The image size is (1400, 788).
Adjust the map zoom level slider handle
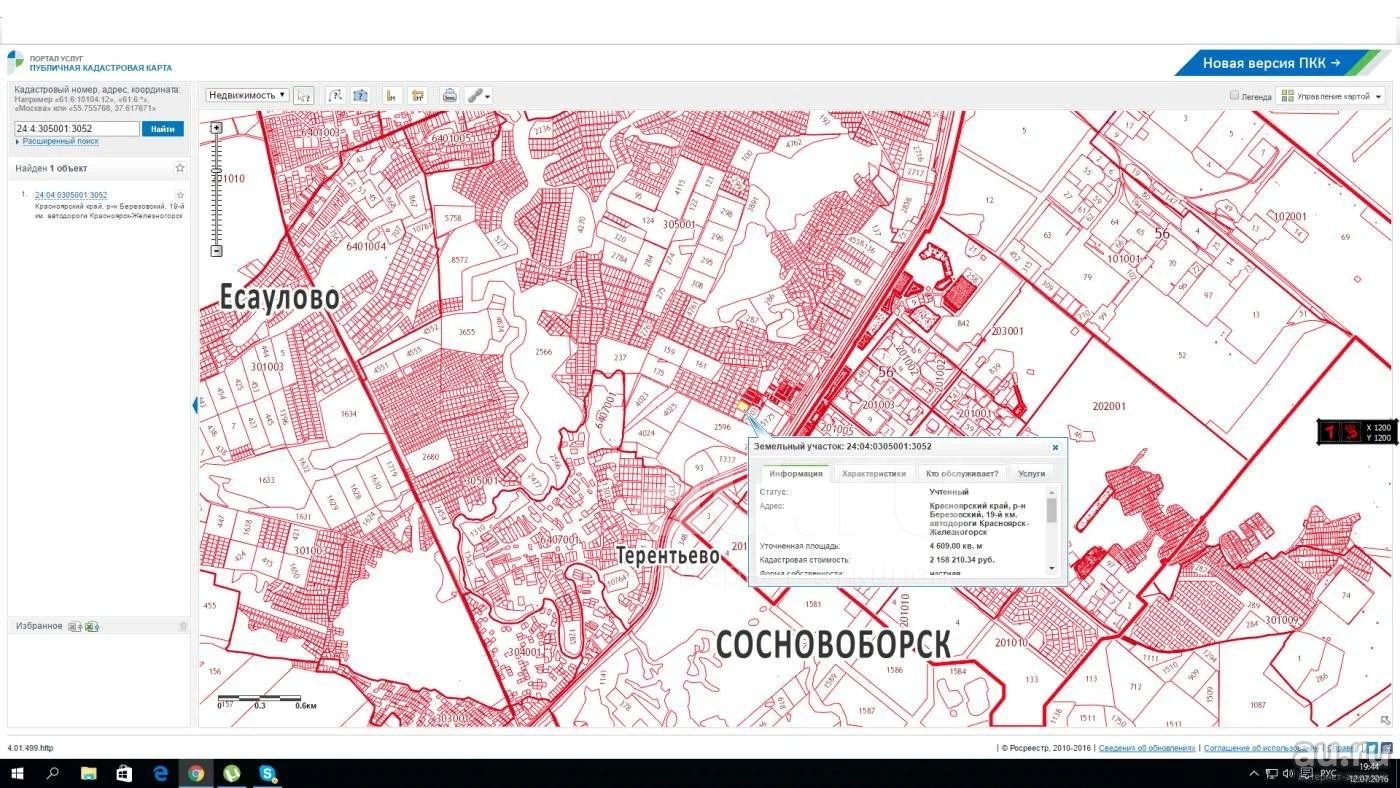(x=216, y=171)
